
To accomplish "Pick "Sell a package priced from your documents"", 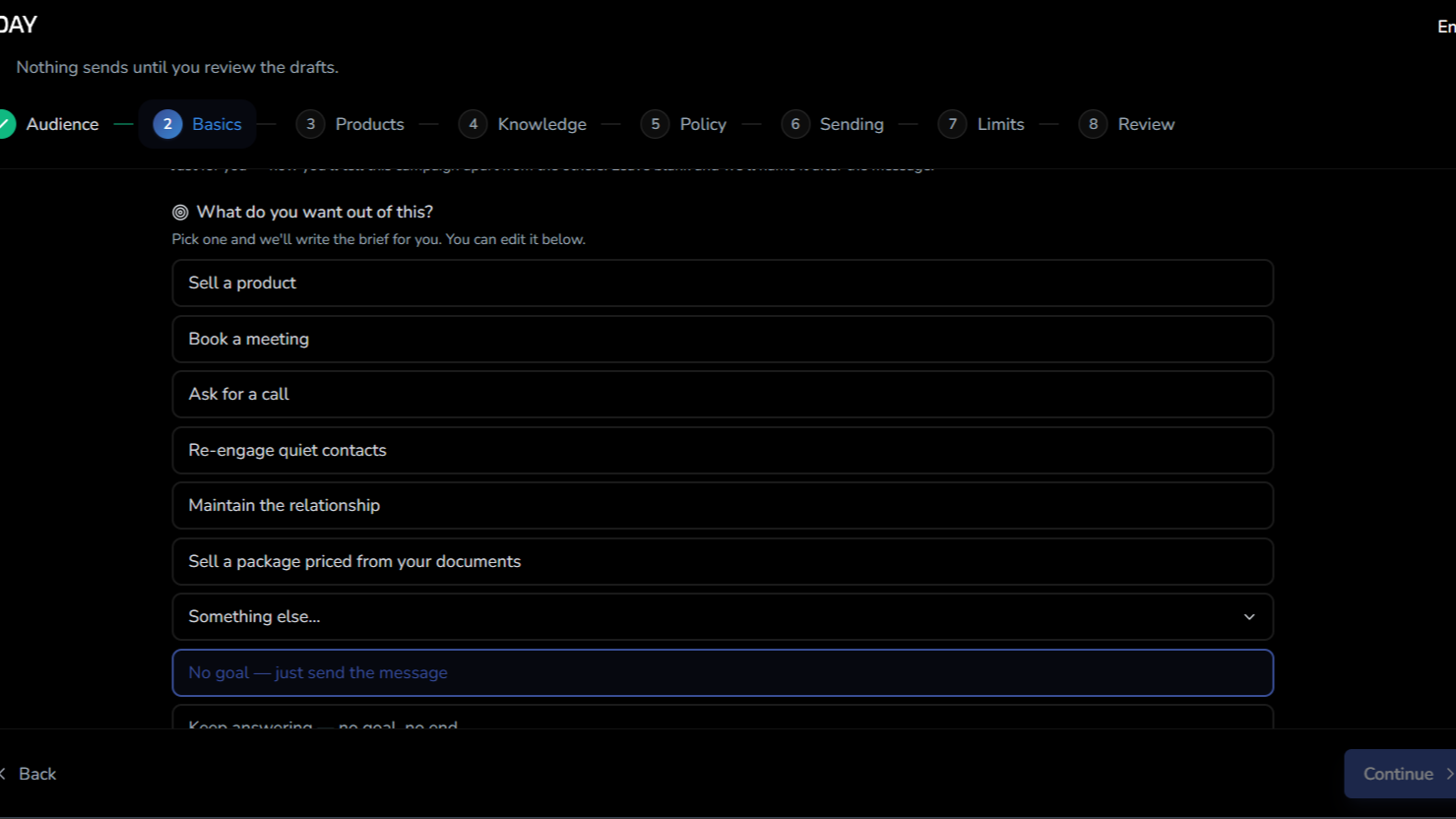I will point(723,561).
